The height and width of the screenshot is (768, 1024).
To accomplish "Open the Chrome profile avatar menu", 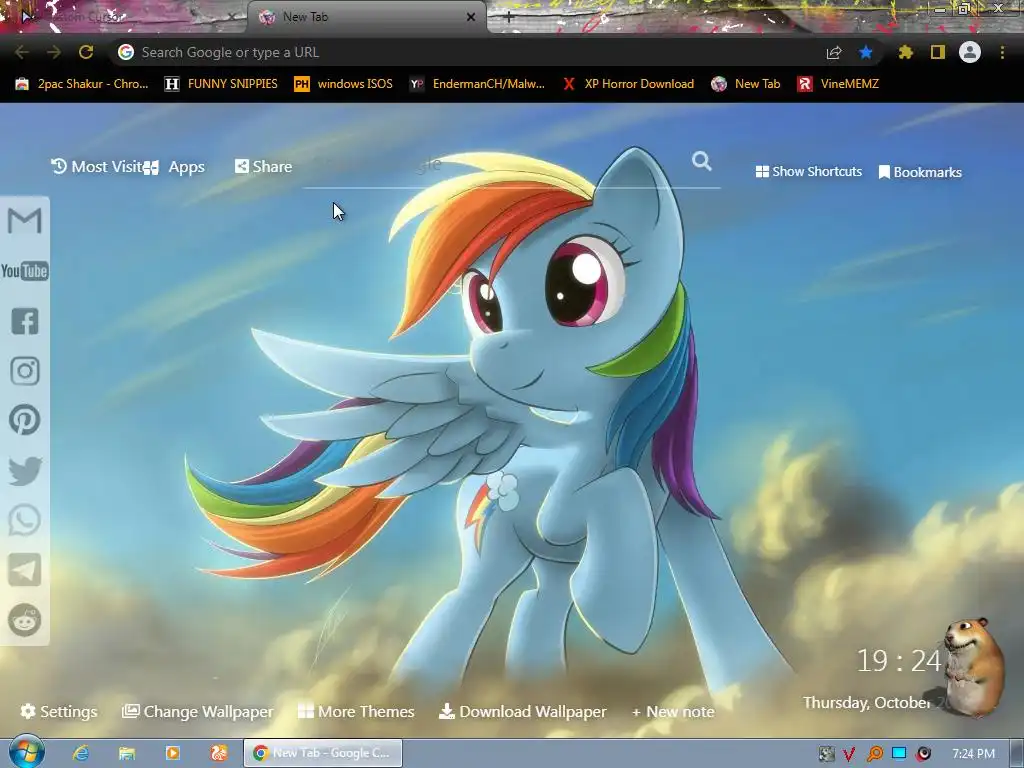I will point(970,52).
